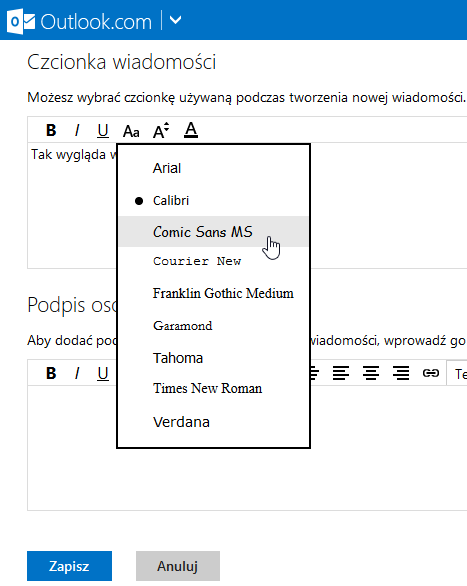Viewport: 467px width, 586px height.
Task: Click the Anuluj cancel button
Action: click(177, 566)
